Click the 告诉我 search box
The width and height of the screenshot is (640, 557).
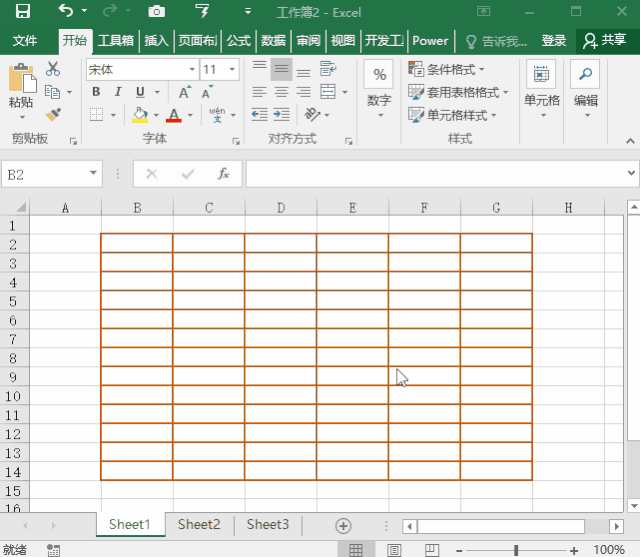497,41
